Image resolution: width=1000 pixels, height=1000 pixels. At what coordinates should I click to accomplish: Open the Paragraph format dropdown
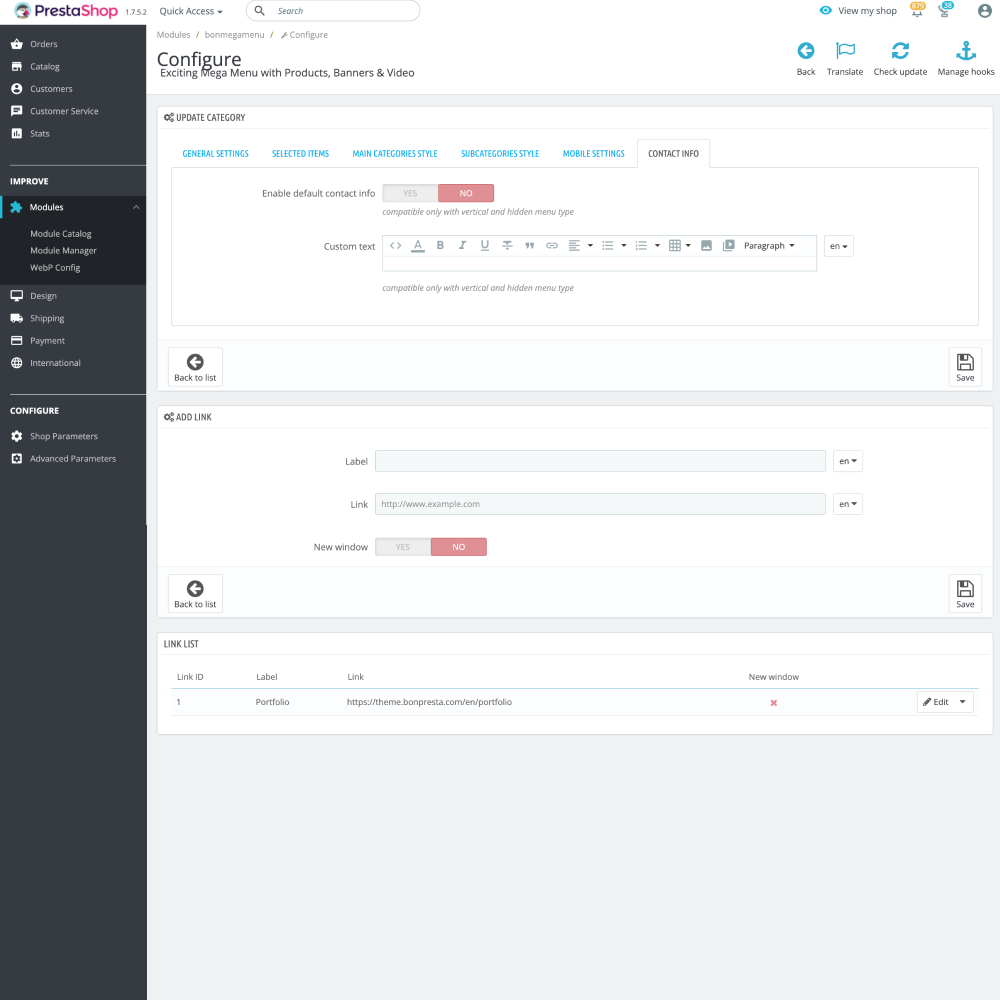(x=768, y=245)
